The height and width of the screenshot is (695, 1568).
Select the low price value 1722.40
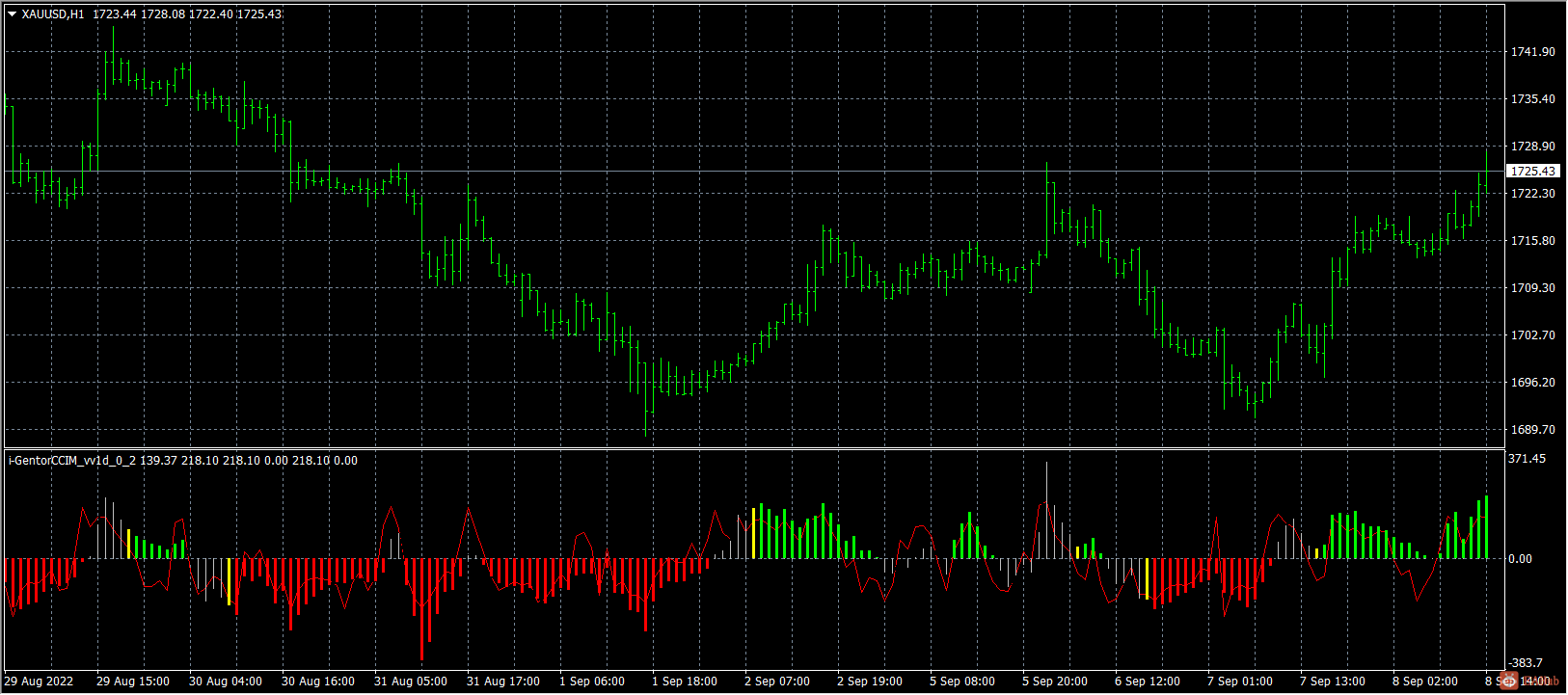coord(211,14)
